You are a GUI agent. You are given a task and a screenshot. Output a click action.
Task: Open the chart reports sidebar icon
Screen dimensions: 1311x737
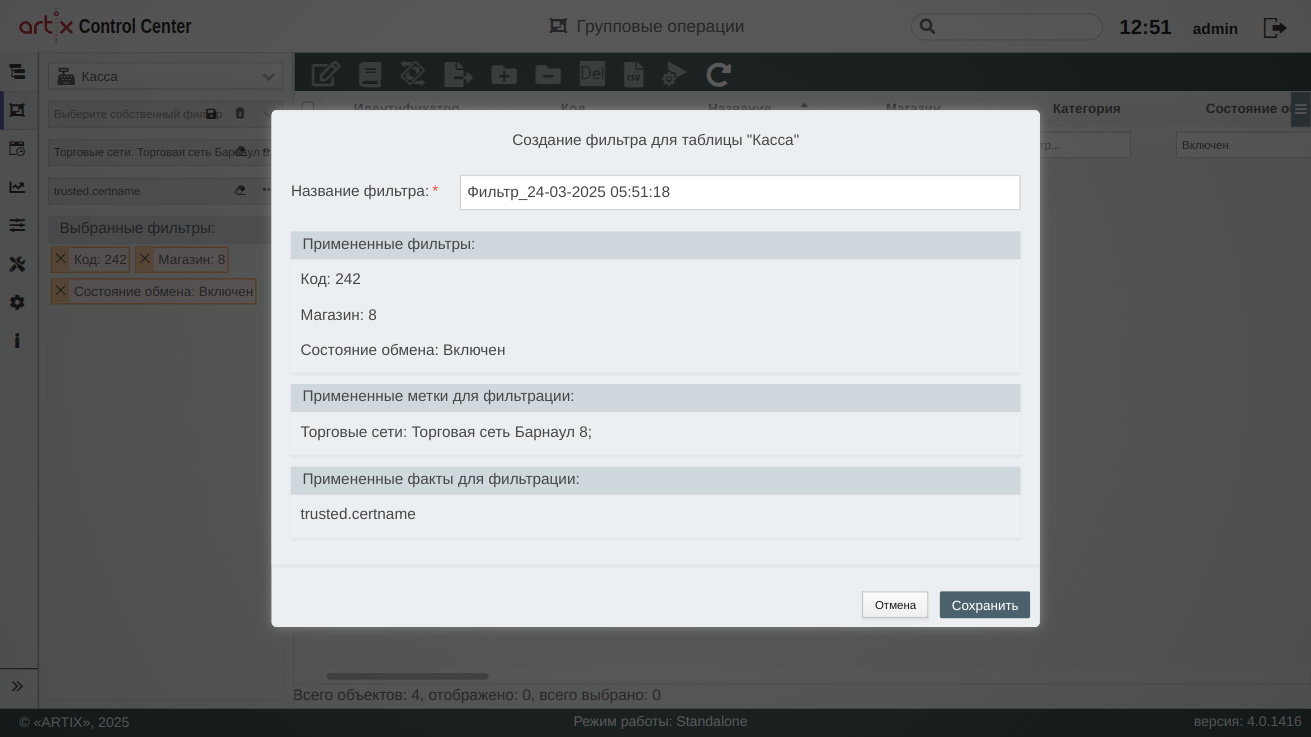point(17,187)
